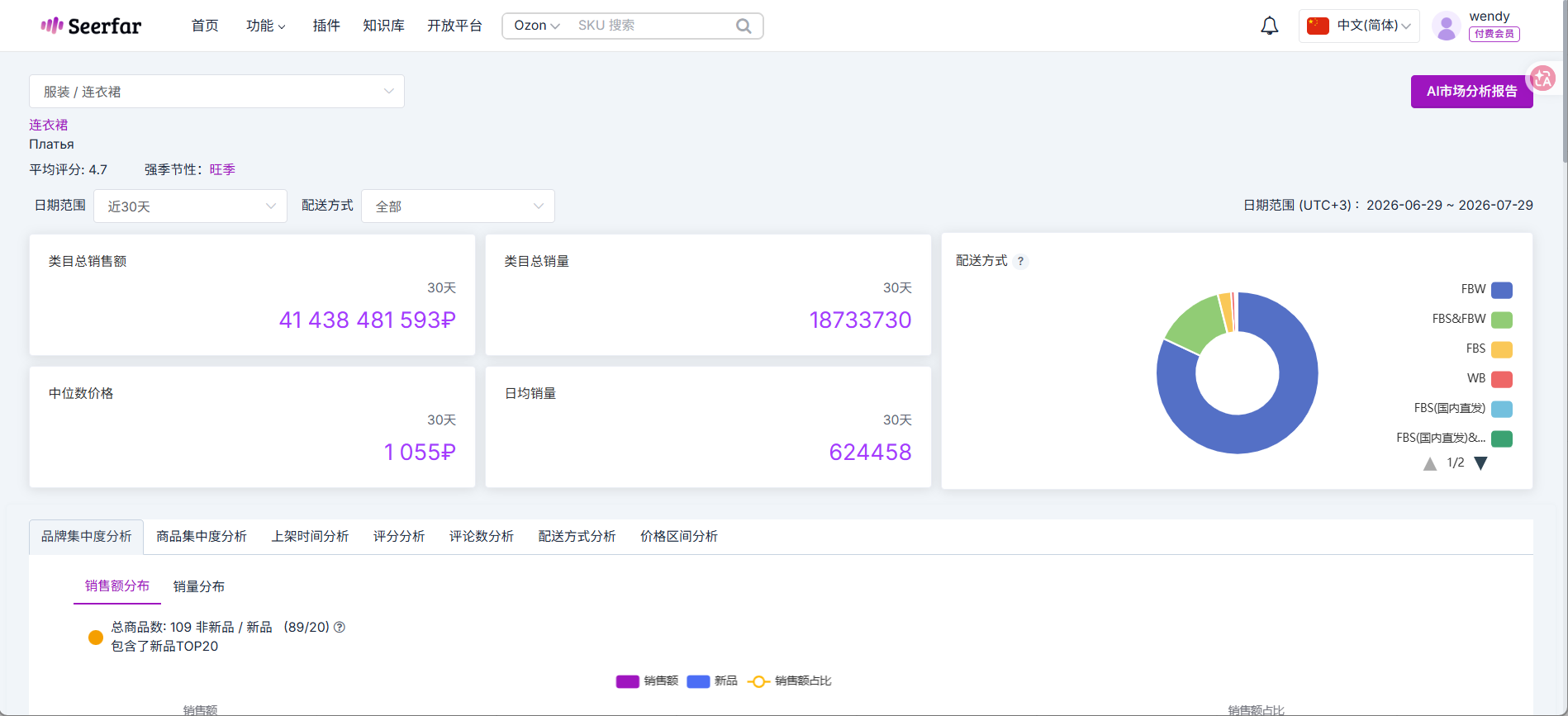Open the notification bell
This screenshot has height=716, width=1568.
(1269, 26)
